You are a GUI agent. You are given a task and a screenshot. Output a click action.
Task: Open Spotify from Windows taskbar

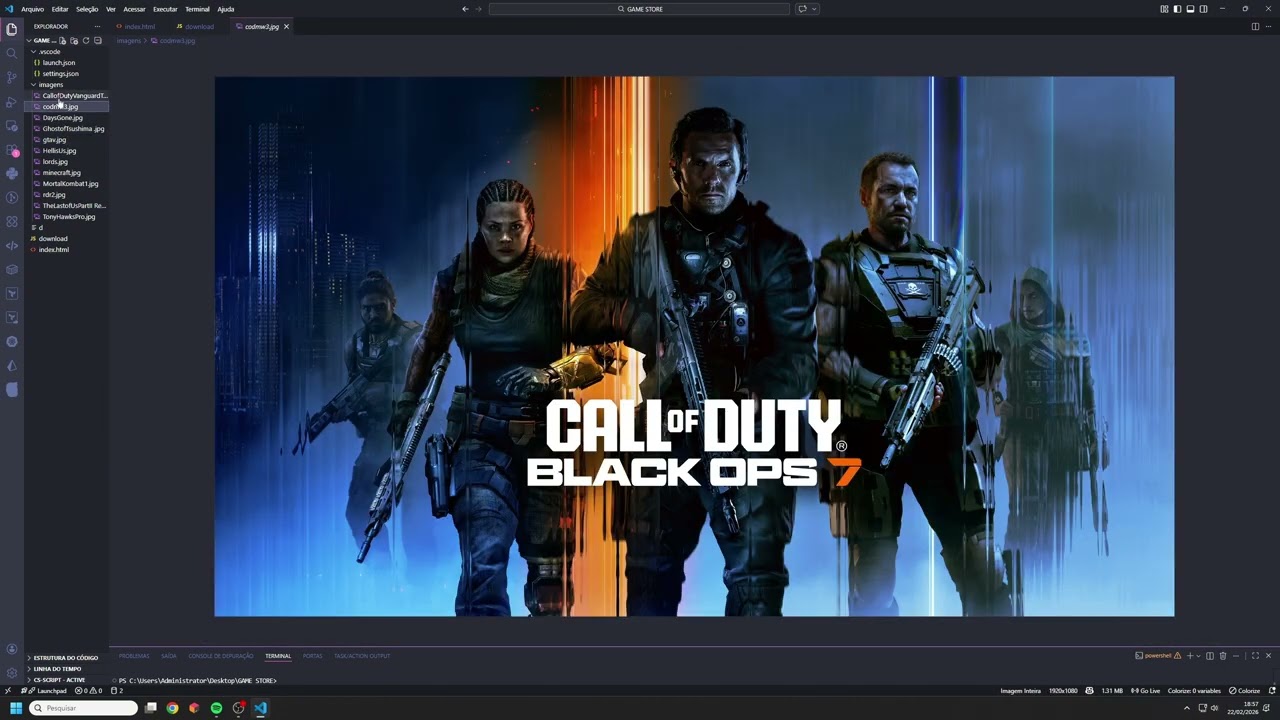click(x=216, y=708)
